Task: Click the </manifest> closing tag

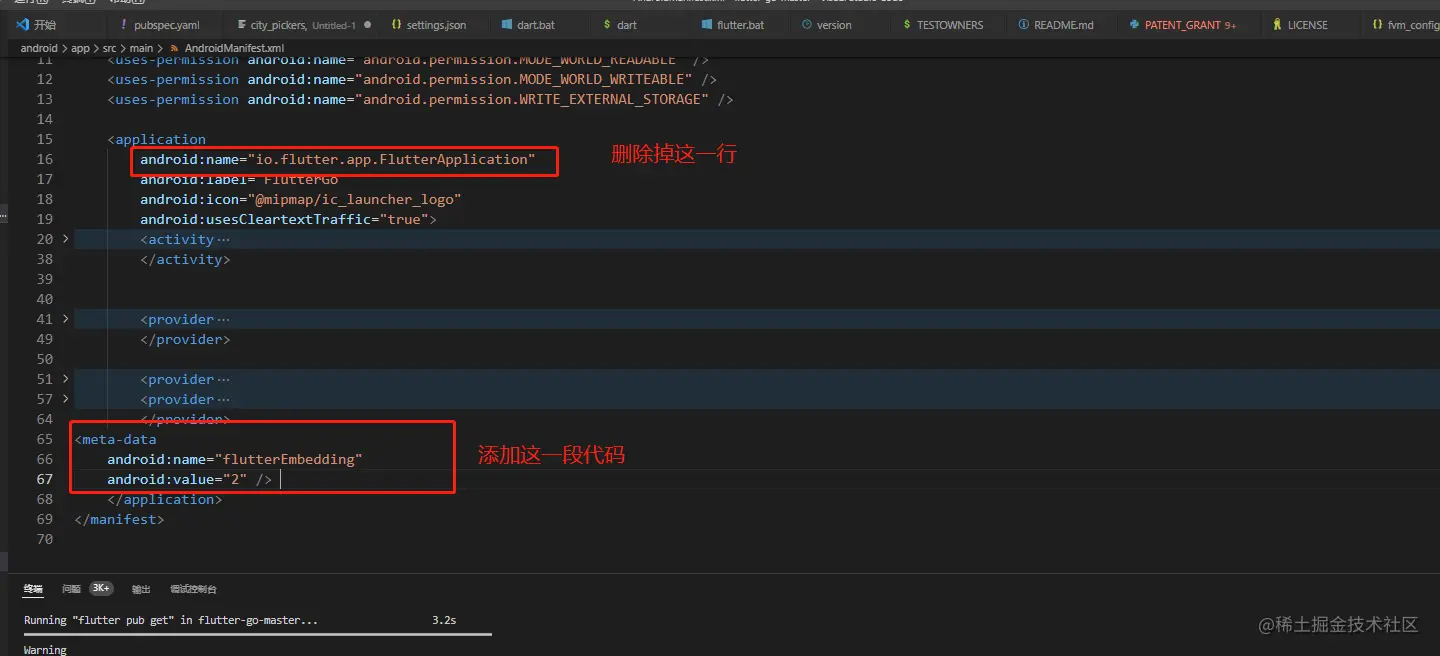Action: [x=119, y=519]
